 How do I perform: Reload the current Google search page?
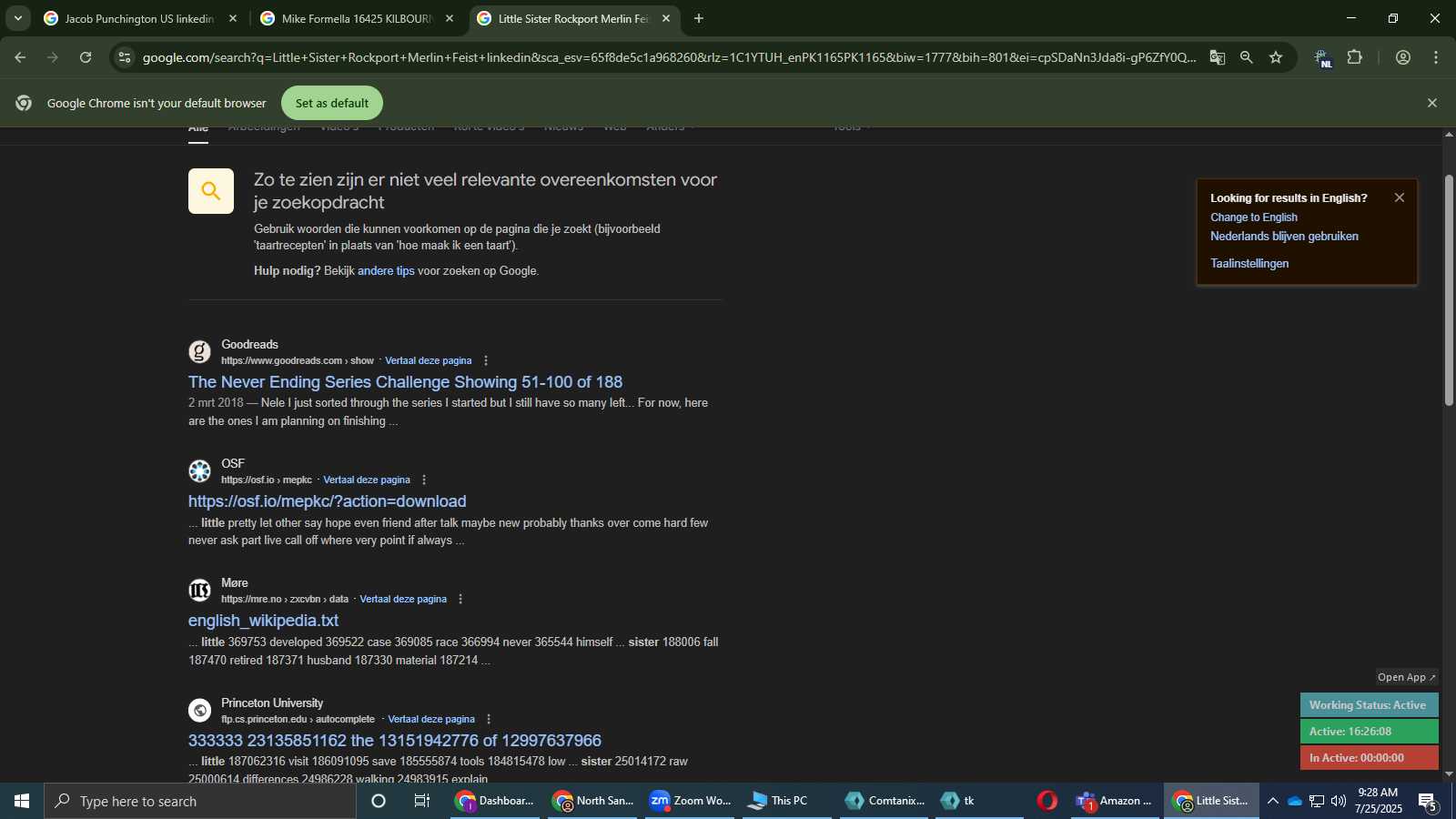(86, 57)
